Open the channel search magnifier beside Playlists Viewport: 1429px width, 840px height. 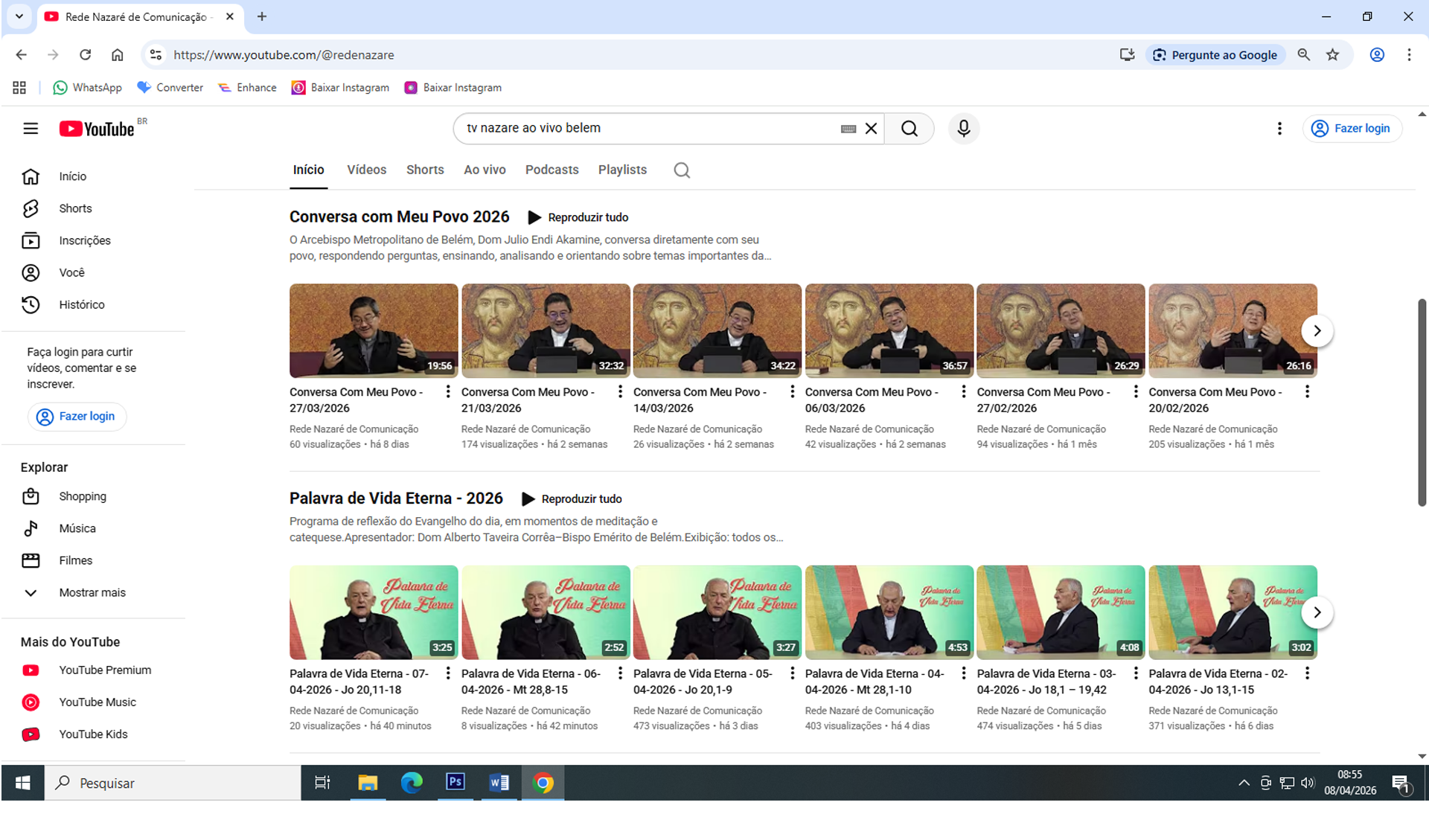(681, 170)
